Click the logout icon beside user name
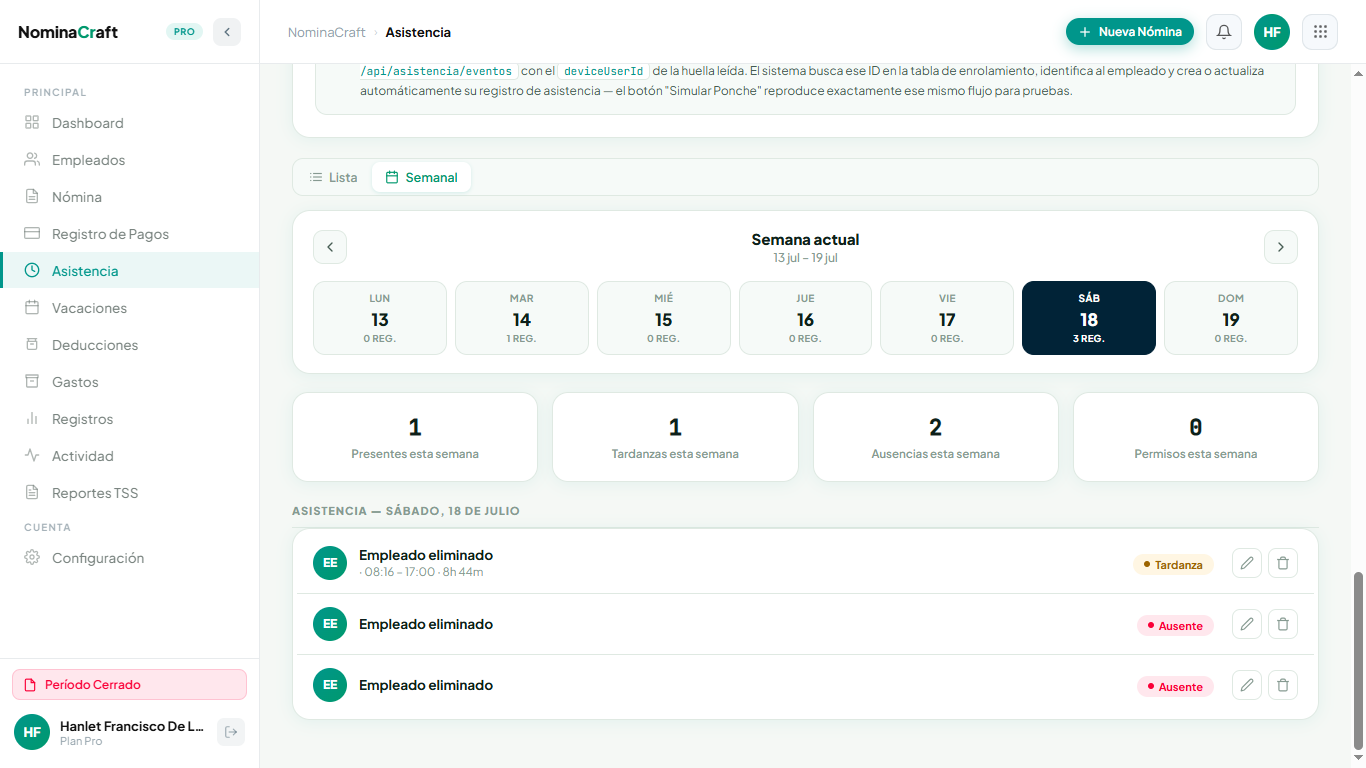The image size is (1366, 768). tap(231, 732)
